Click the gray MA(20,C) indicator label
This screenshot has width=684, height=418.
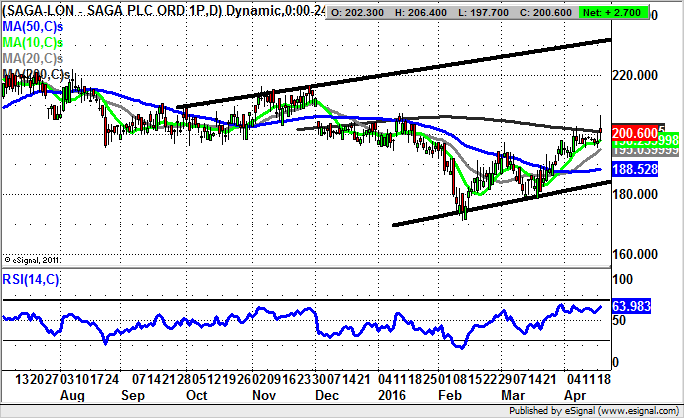coord(34,59)
